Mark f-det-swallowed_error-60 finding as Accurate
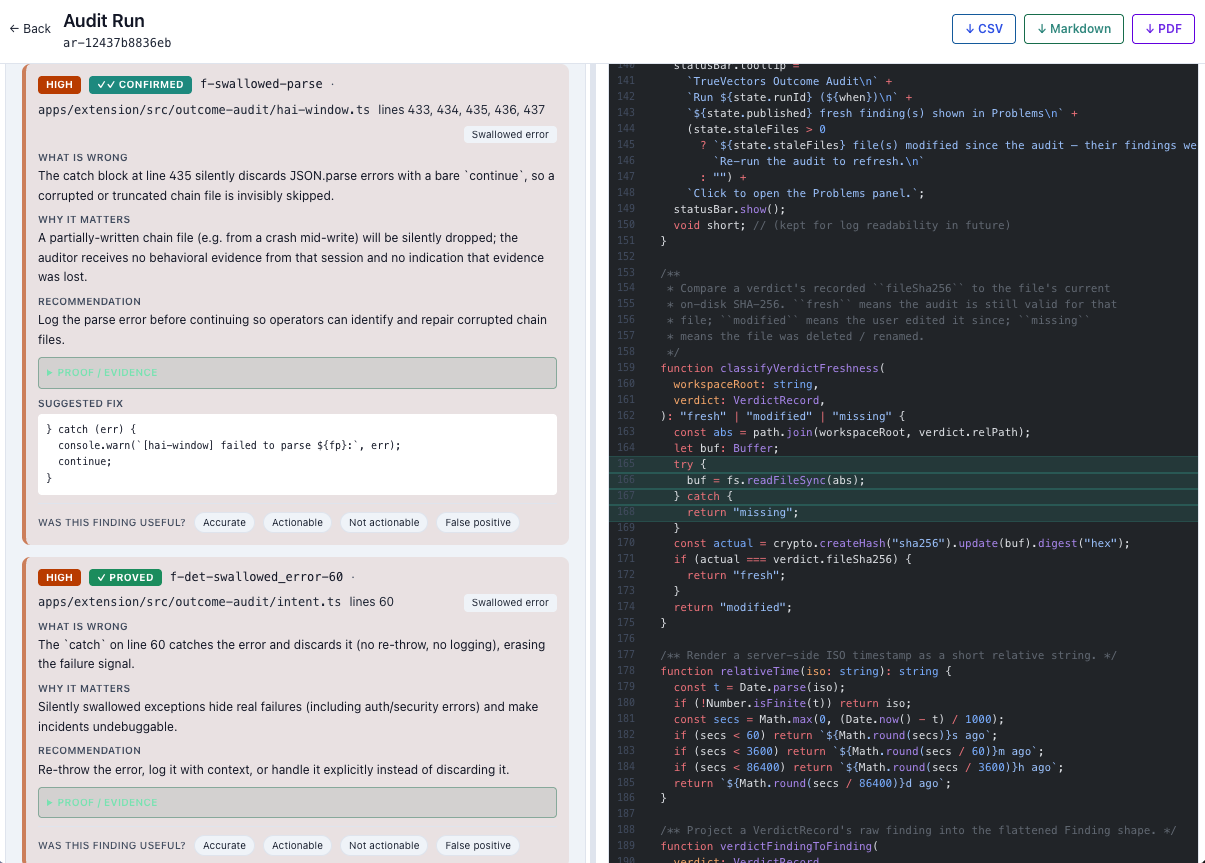Viewport: 1205px width, 863px height. 224,846
